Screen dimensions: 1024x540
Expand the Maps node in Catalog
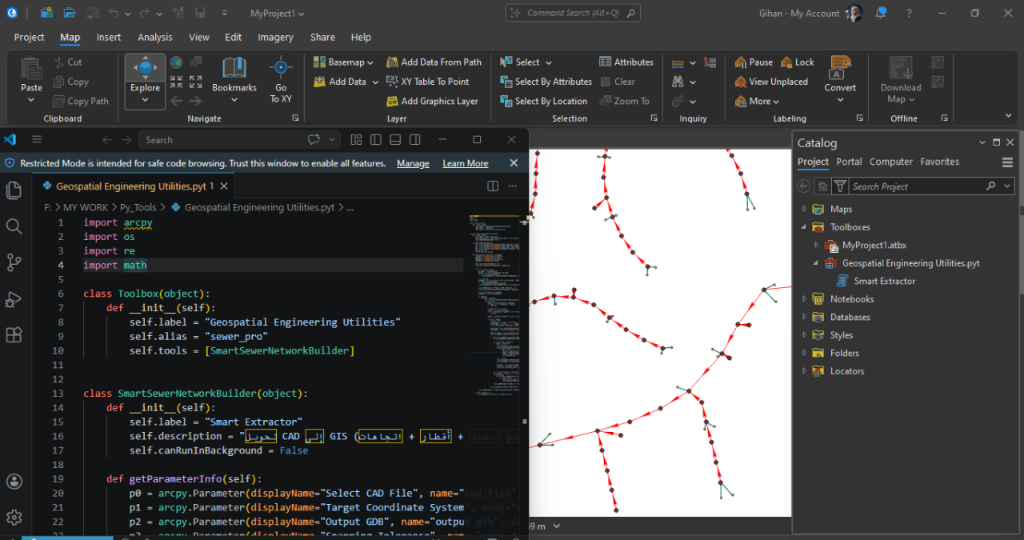[804, 209]
